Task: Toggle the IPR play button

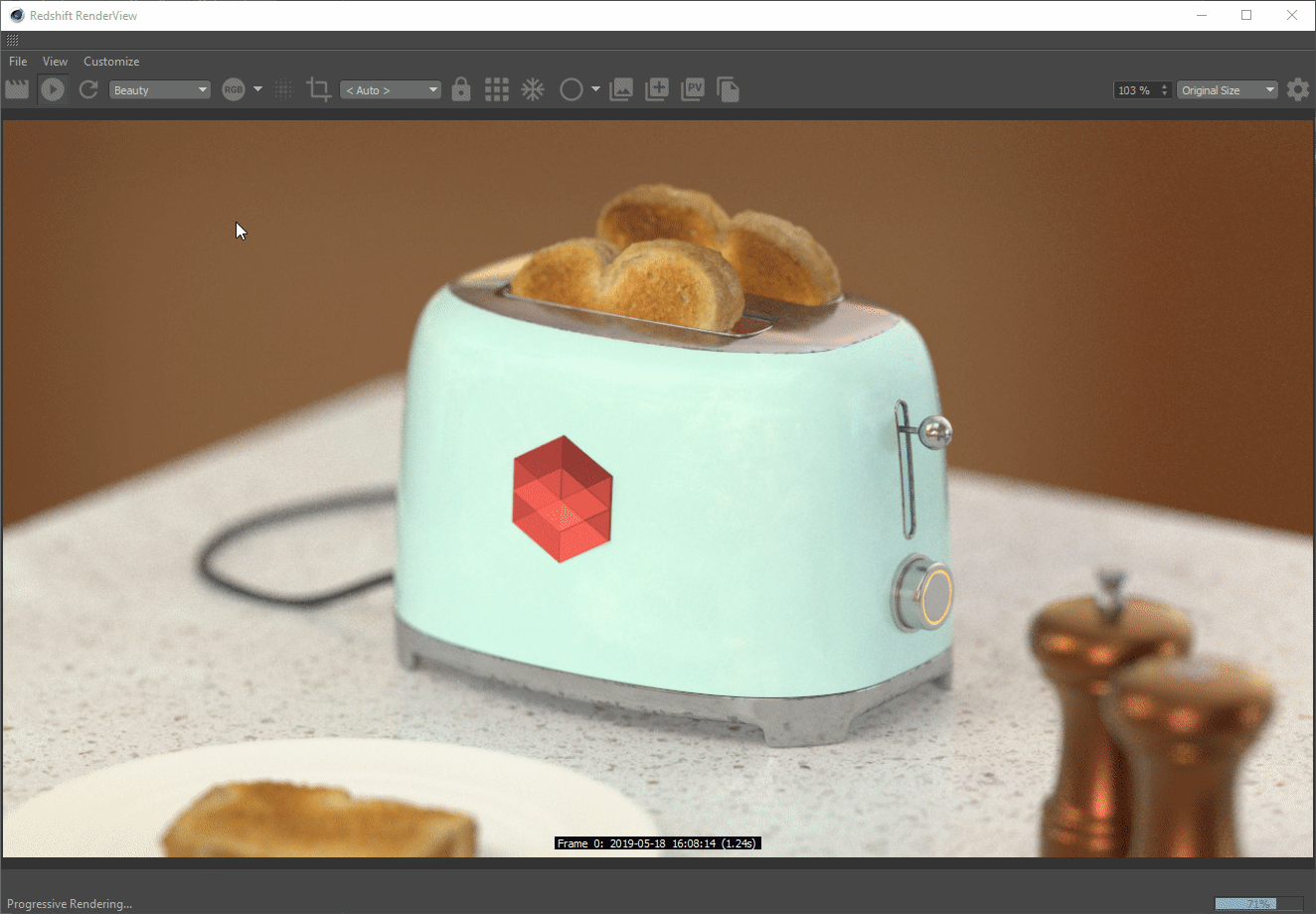Action: 53,89
